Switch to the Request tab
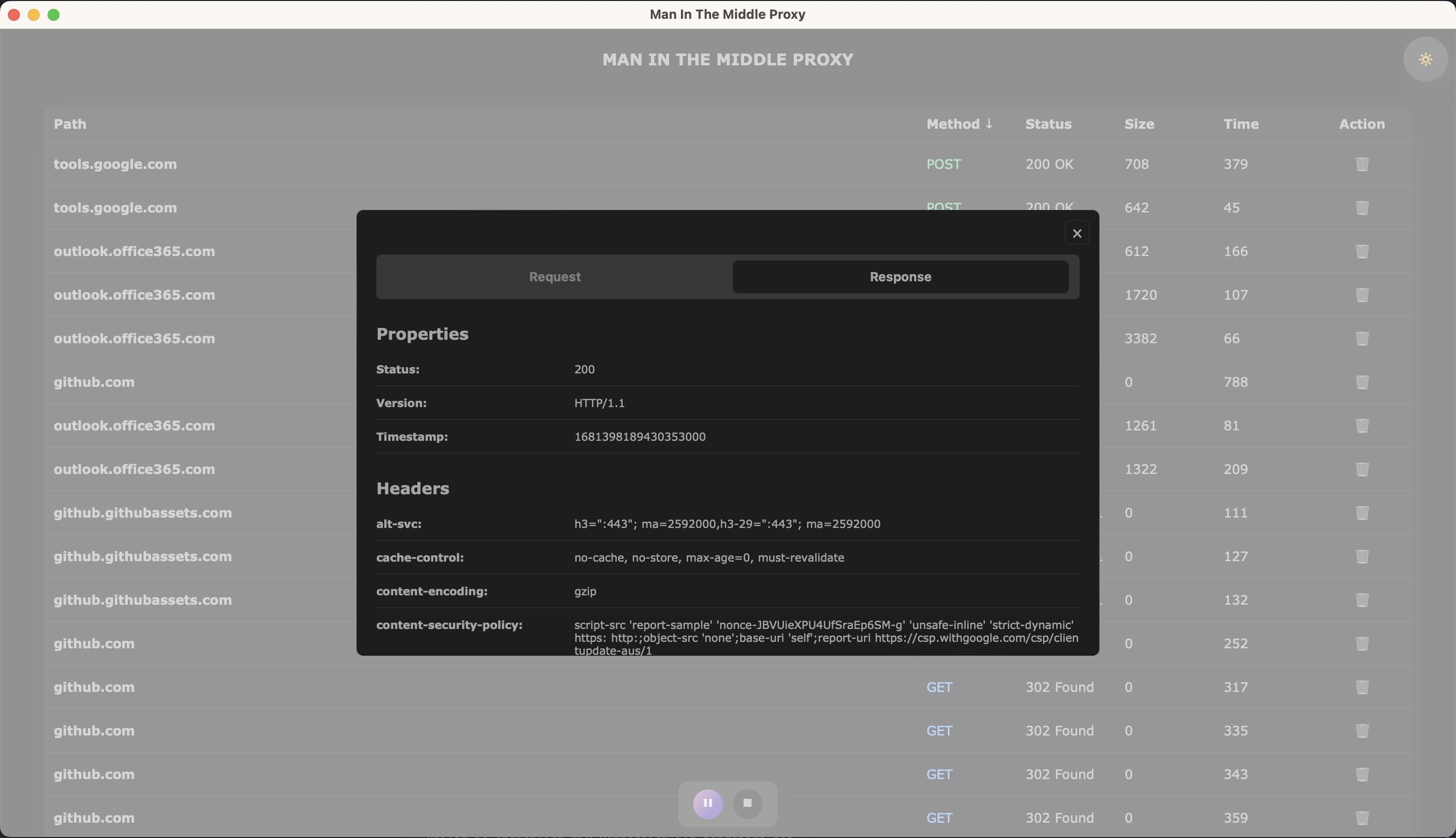 (554, 277)
